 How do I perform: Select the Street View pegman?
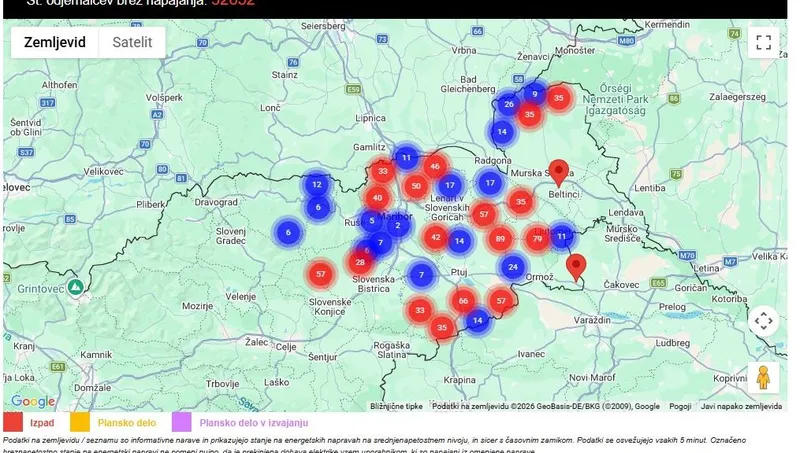tap(763, 378)
